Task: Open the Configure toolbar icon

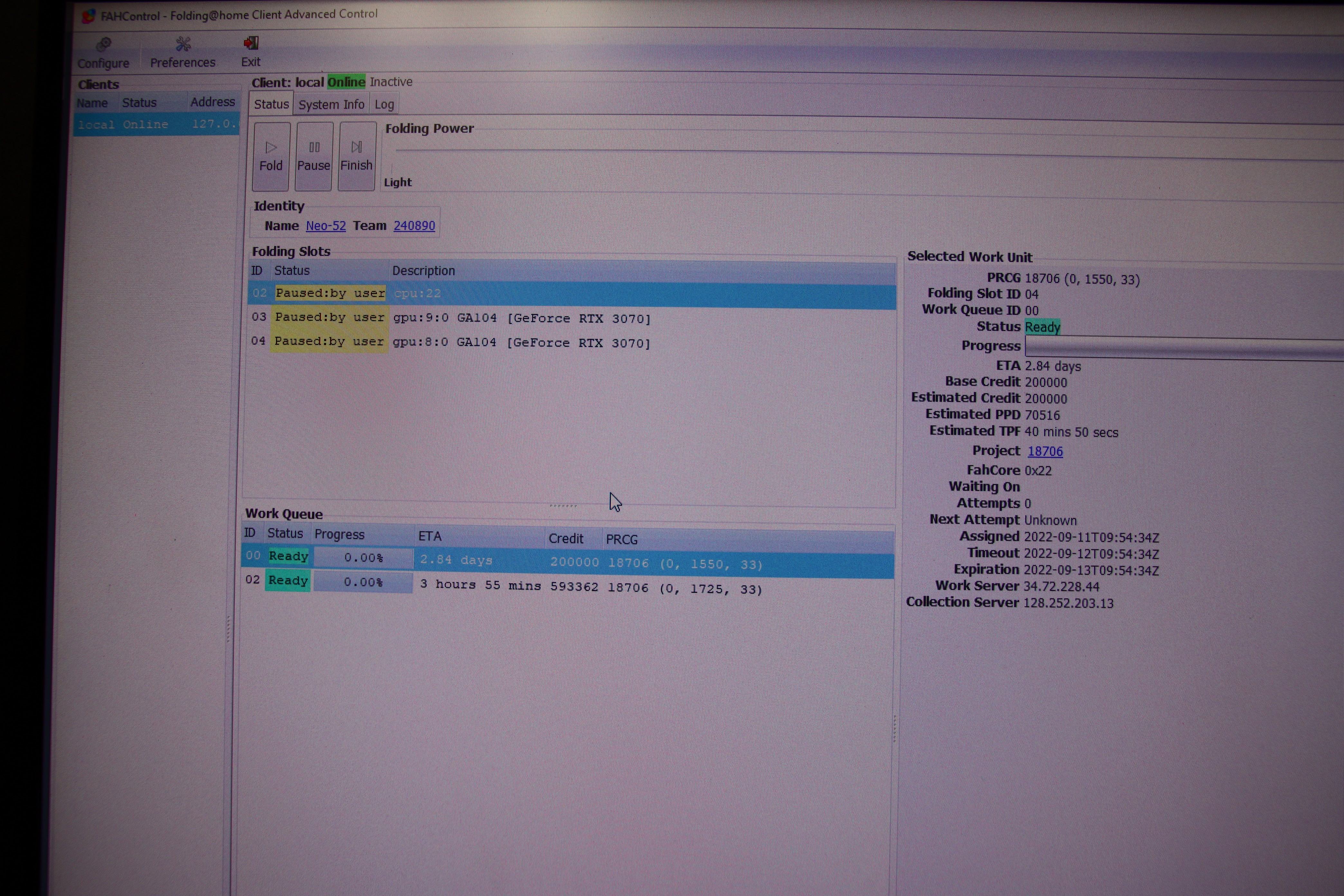Action: click(x=103, y=53)
